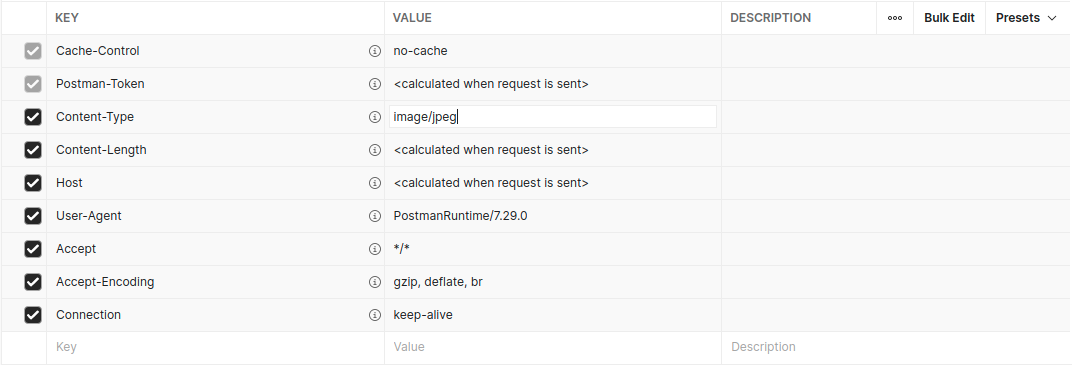This screenshot has width=1072, height=365.
Task: Switch to Bulk Edit mode
Action: click(949, 18)
